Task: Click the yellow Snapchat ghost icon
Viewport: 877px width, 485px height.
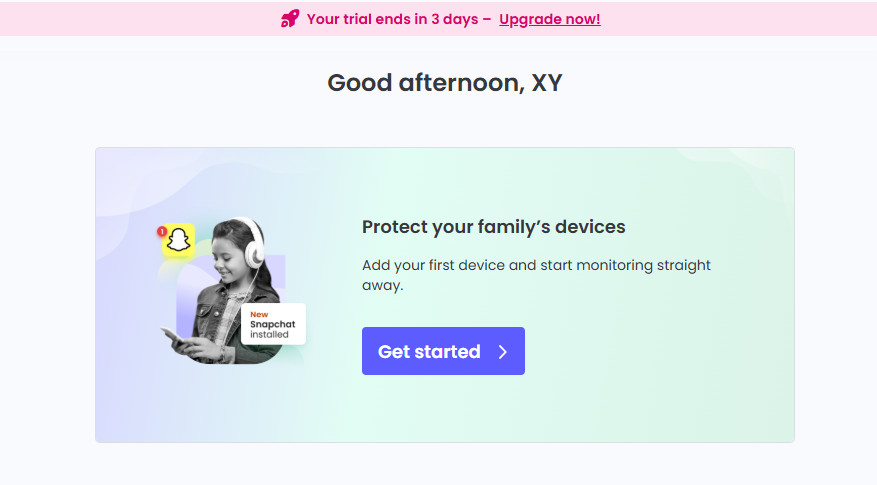Action: click(x=178, y=241)
